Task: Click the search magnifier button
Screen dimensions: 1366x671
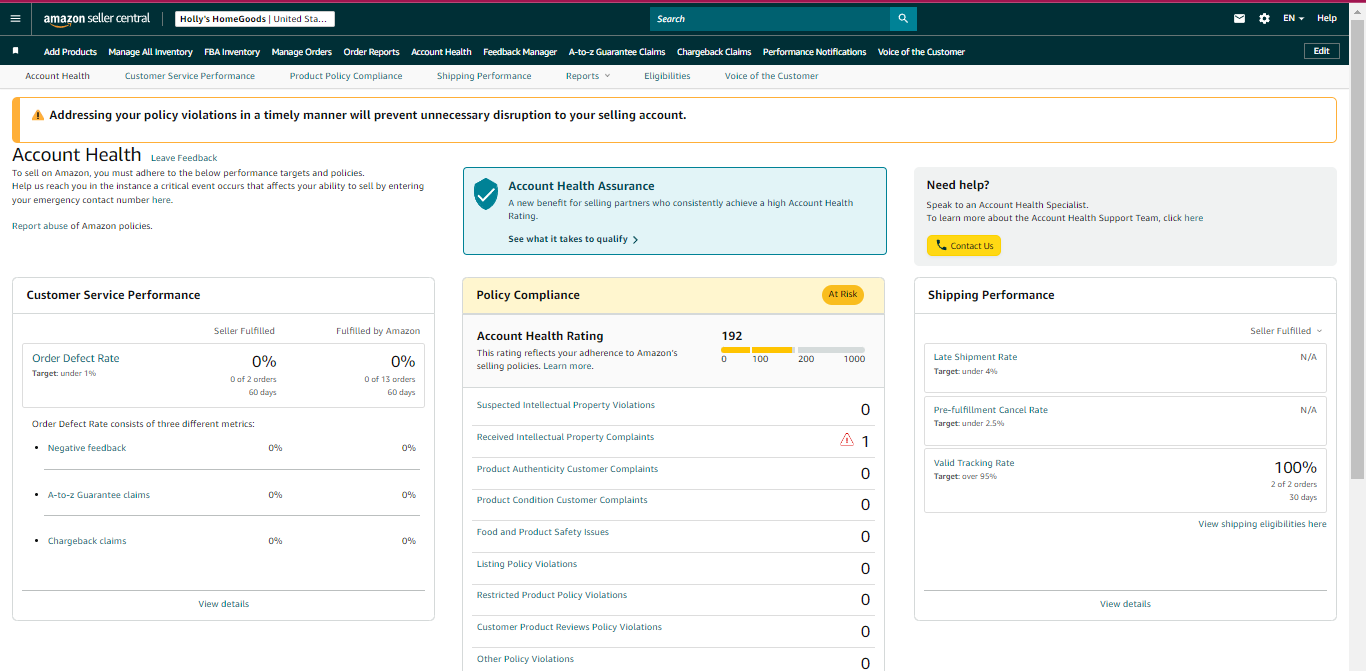Action: click(903, 19)
